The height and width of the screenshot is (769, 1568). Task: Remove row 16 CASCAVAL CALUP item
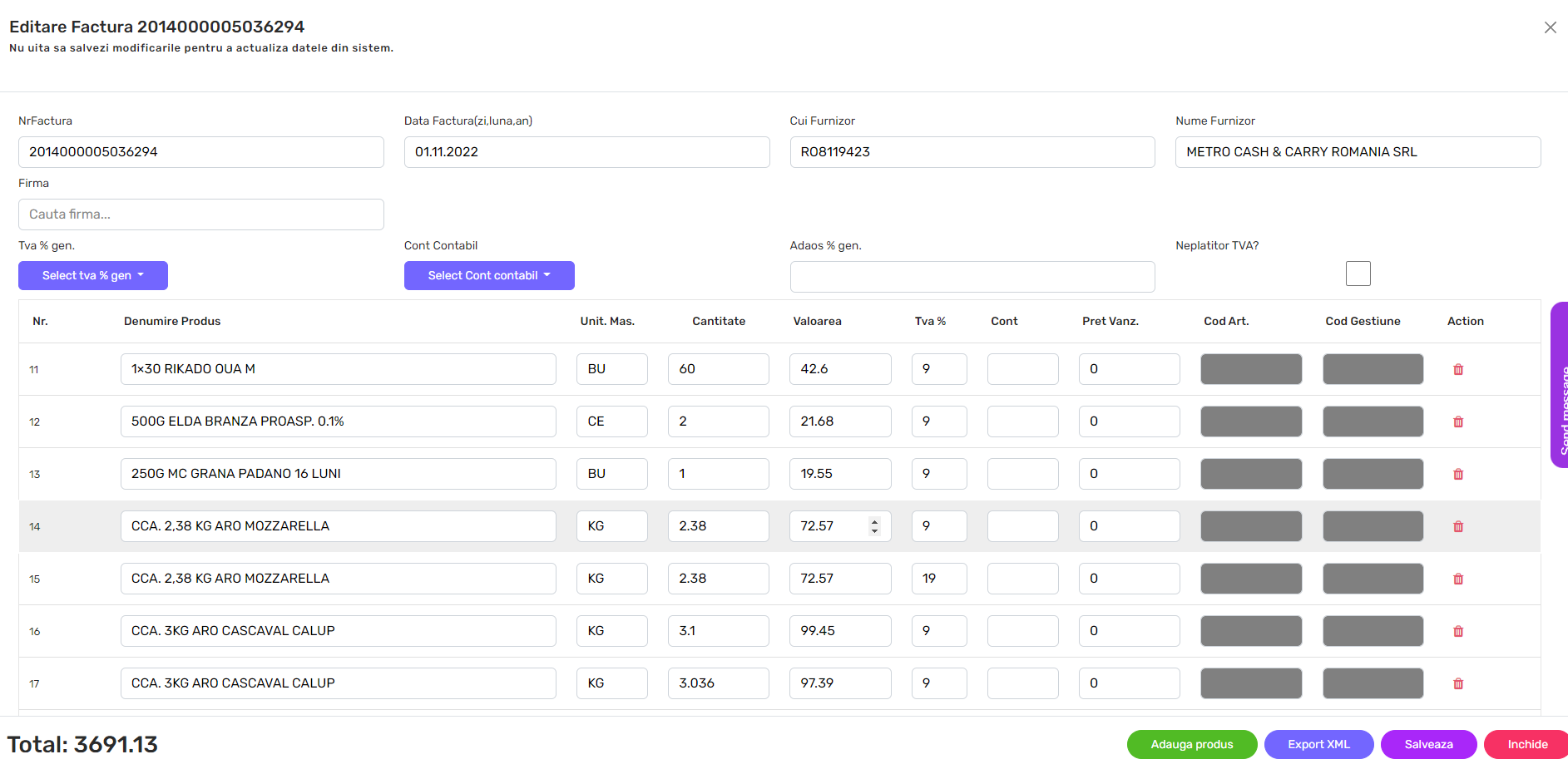point(1457,631)
